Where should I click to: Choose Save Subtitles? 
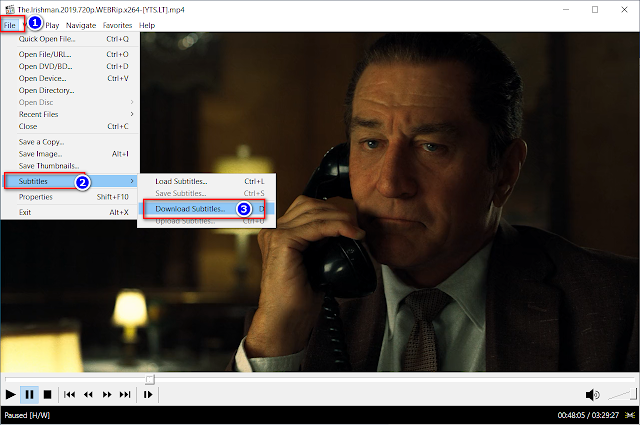point(207,193)
